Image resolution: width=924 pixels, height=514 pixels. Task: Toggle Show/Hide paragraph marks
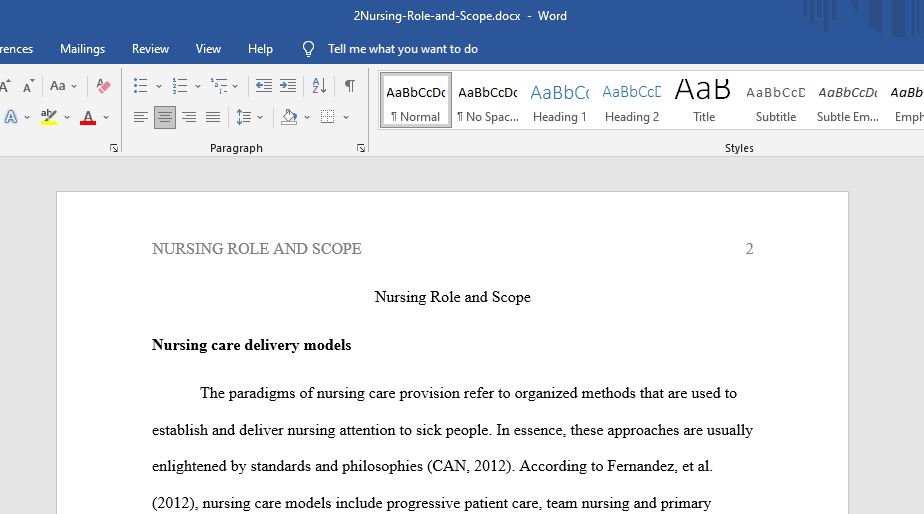click(x=349, y=86)
